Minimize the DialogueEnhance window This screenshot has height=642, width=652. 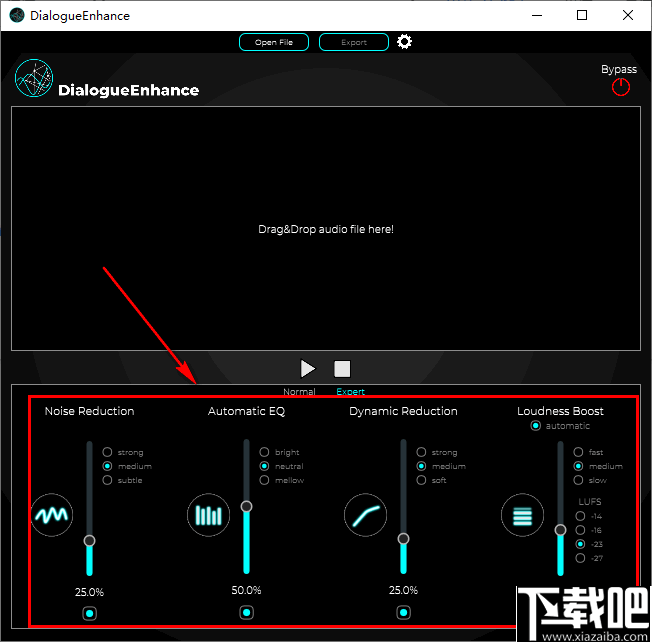537,15
